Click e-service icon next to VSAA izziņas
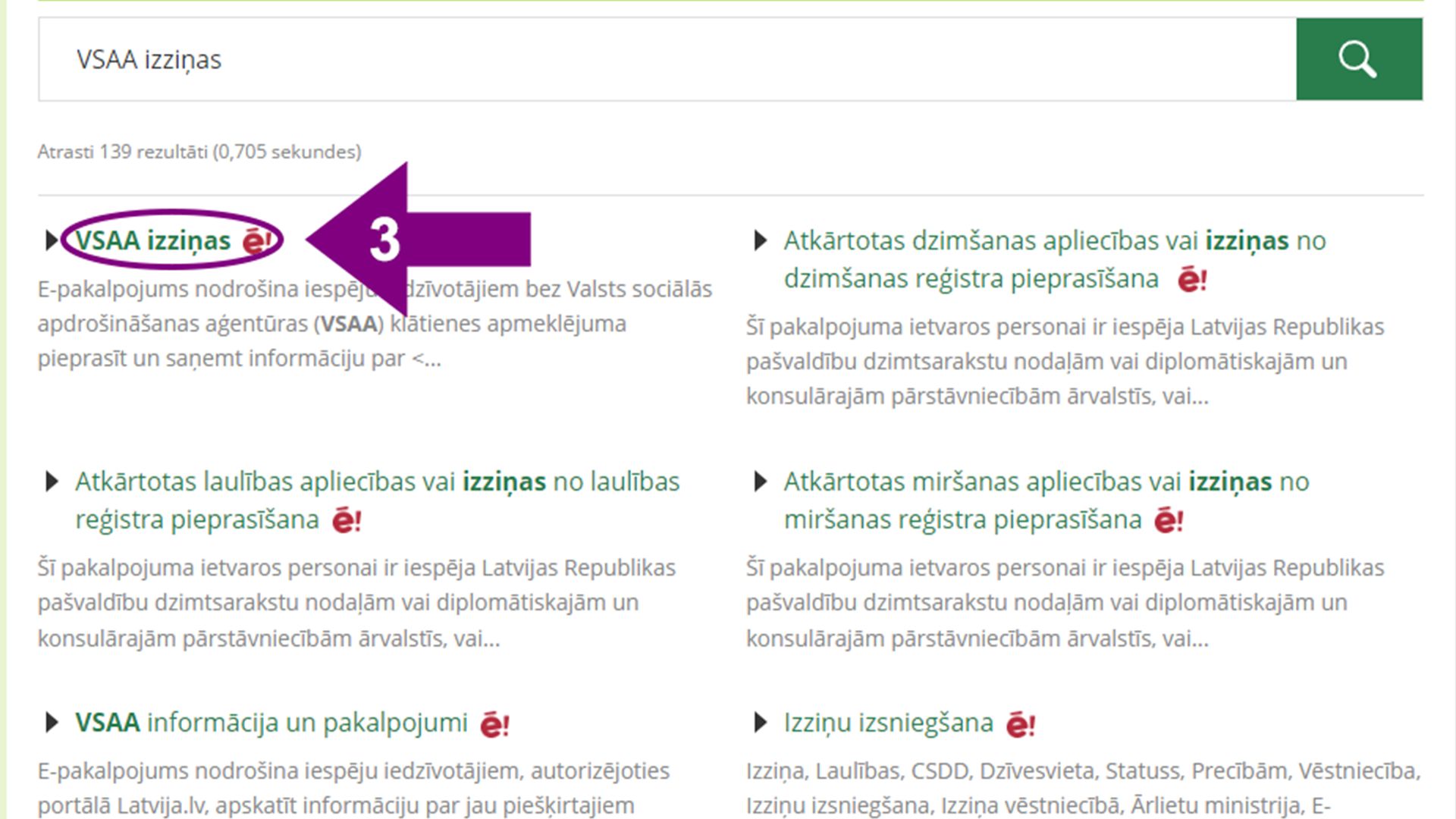 pos(256,242)
